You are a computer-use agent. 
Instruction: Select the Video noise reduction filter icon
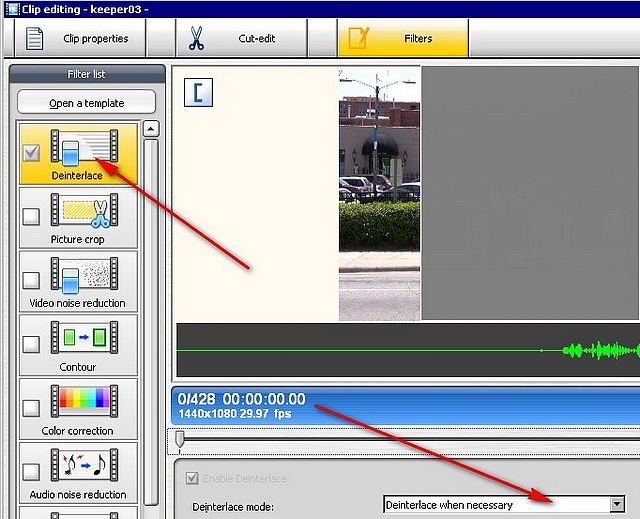pyautogui.click(x=84, y=275)
